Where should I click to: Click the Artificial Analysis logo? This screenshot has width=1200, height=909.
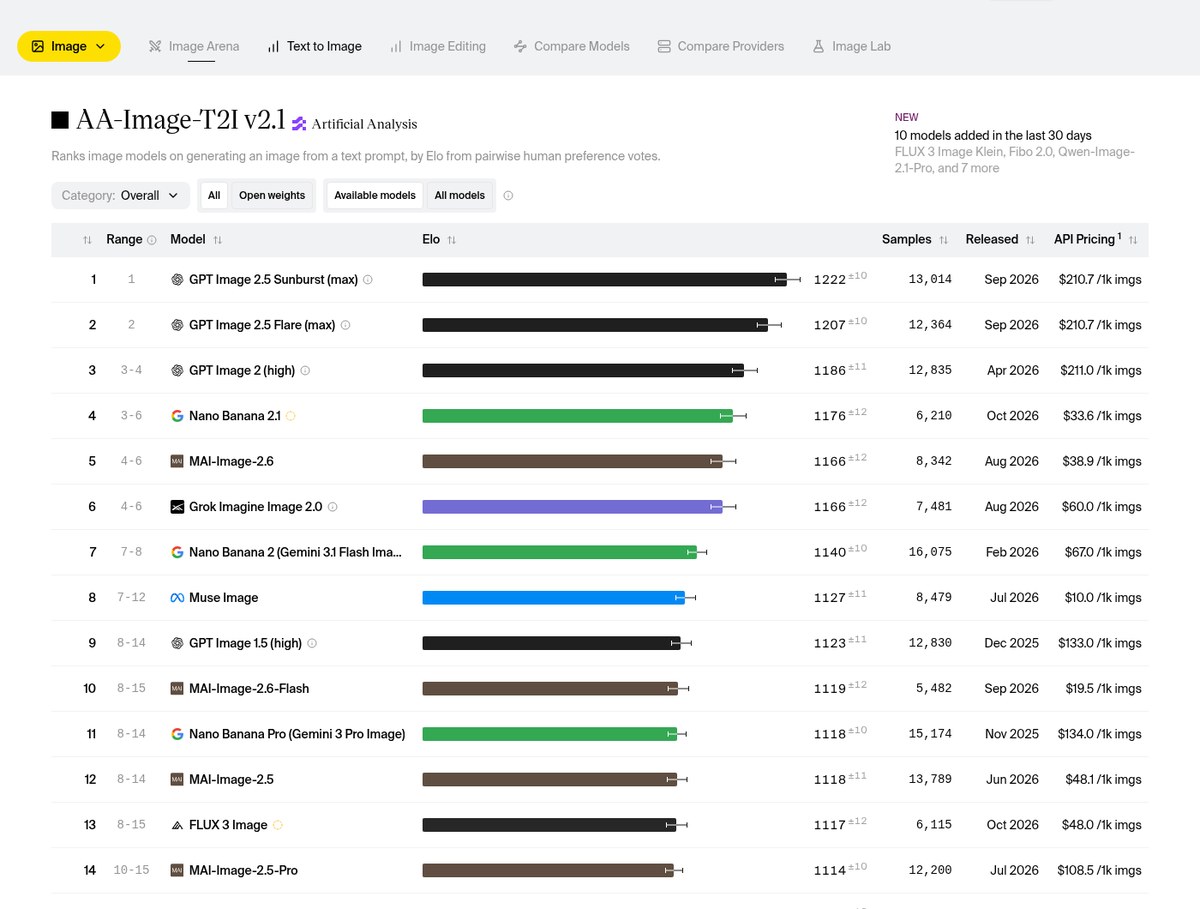click(x=355, y=124)
